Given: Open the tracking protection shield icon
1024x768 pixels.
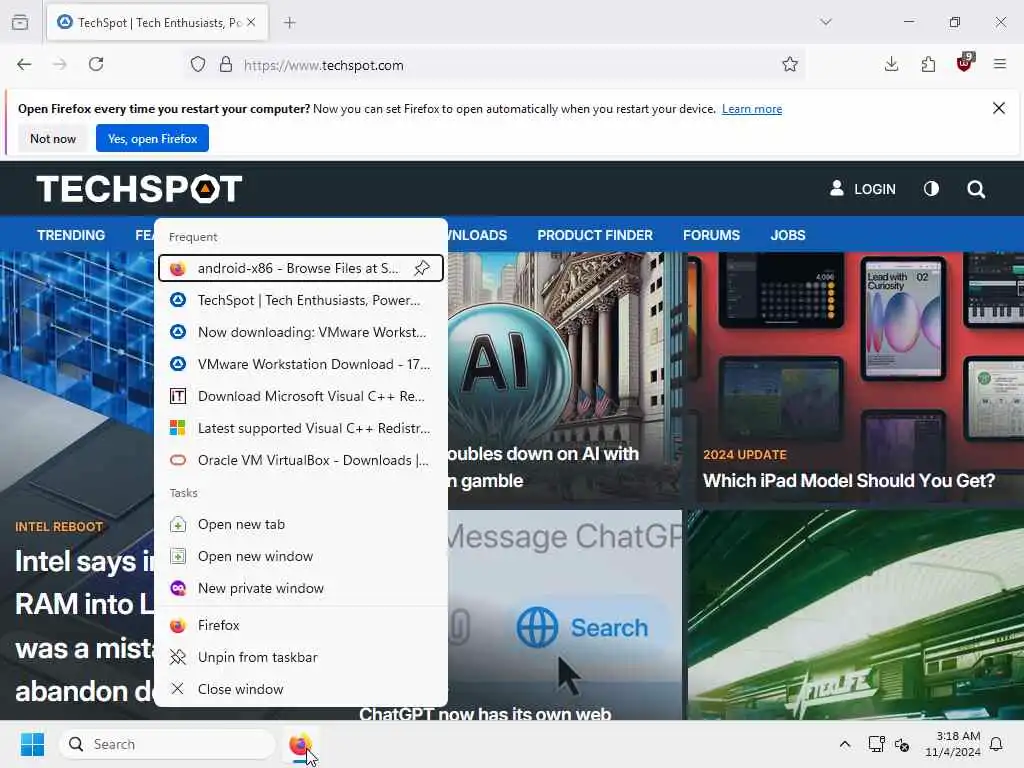Looking at the screenshot, I should (x=198, y=65).
